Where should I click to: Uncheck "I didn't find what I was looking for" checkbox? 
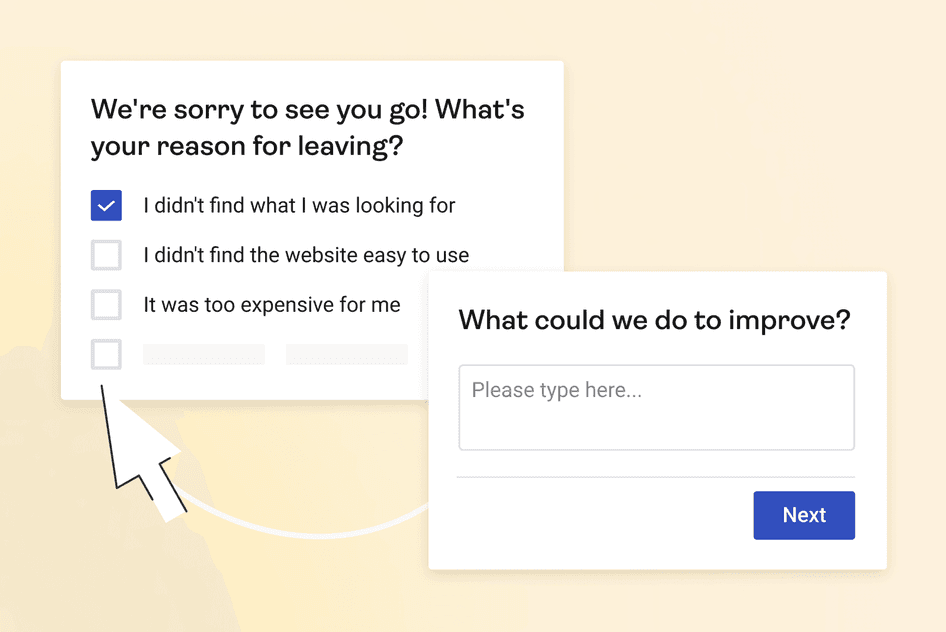(x=106, y=205)
